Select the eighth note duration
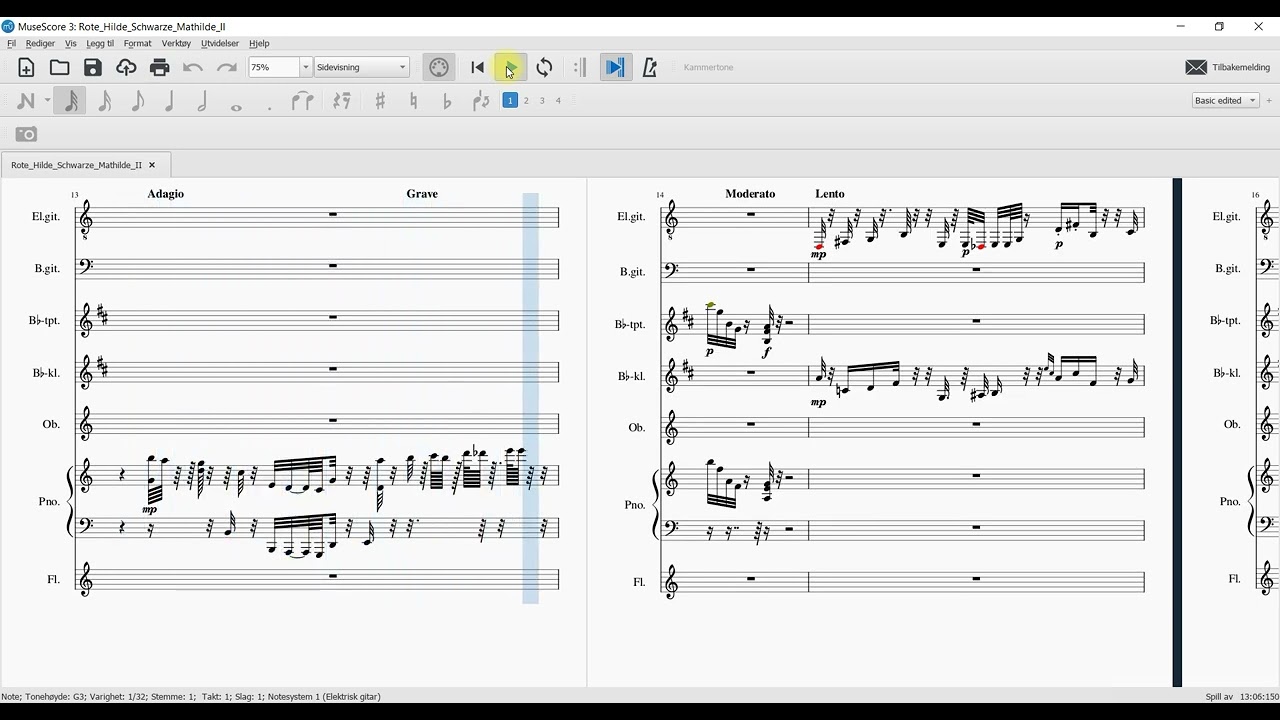Viewport: 1280px width, 720px height. pyautogui.click(x=138, y=101)
